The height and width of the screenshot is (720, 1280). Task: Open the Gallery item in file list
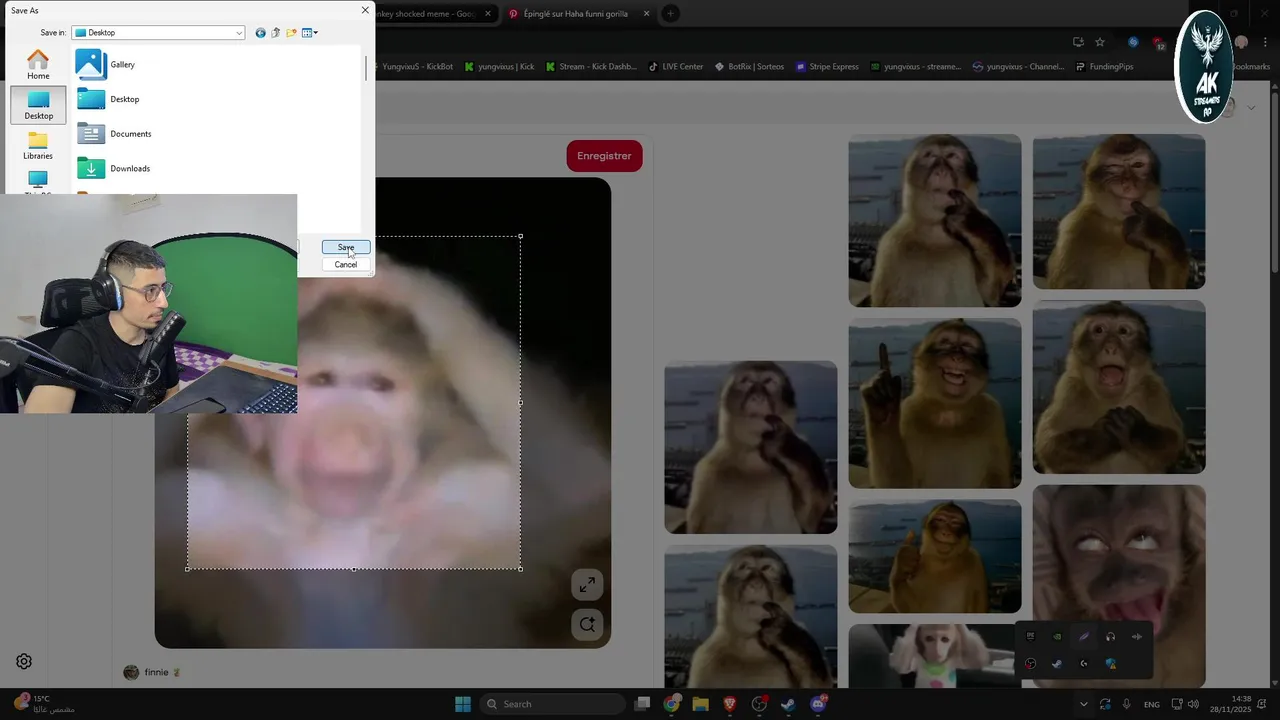106,64
